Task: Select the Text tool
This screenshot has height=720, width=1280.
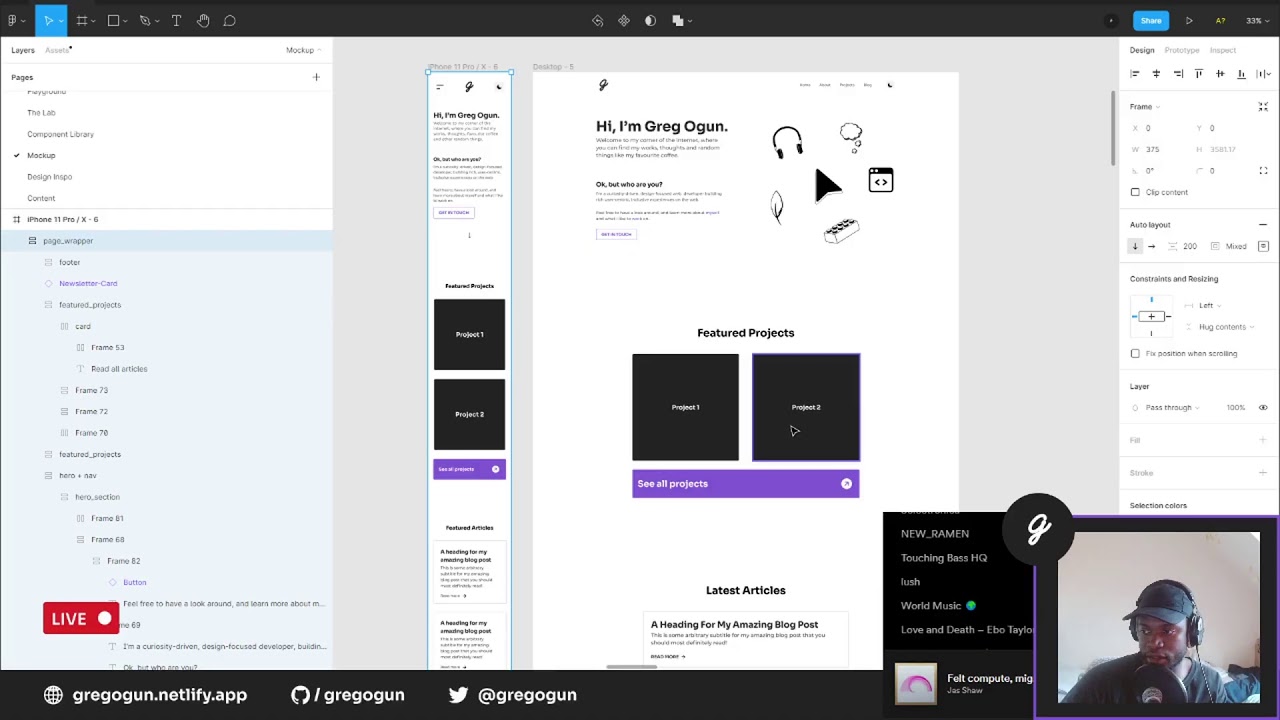Action: [x=176, y=20]
